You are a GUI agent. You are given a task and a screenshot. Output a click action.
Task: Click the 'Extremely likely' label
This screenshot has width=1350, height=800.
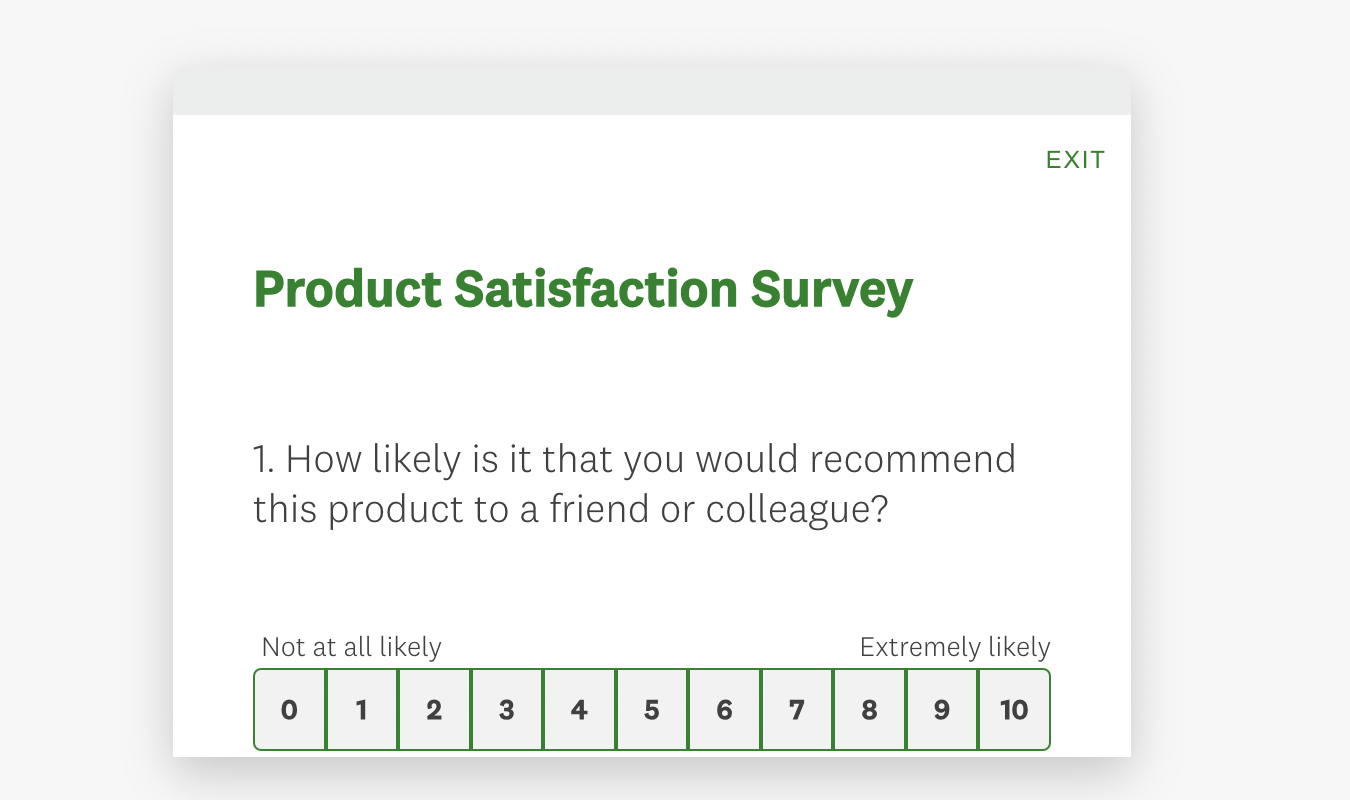point(954,647)
